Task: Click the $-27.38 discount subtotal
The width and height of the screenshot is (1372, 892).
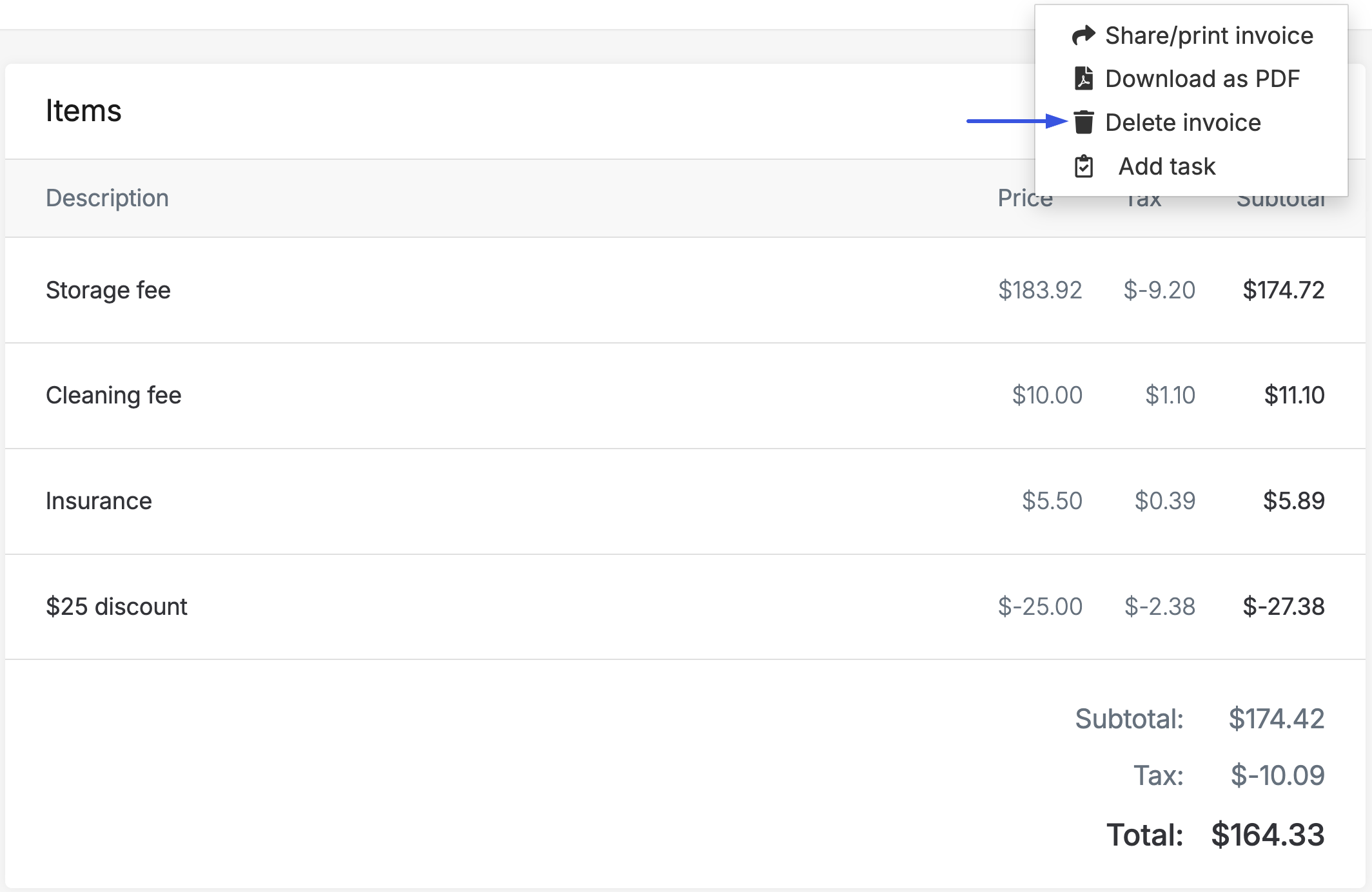Action: pyautogui.click(x=1283, y=606)
